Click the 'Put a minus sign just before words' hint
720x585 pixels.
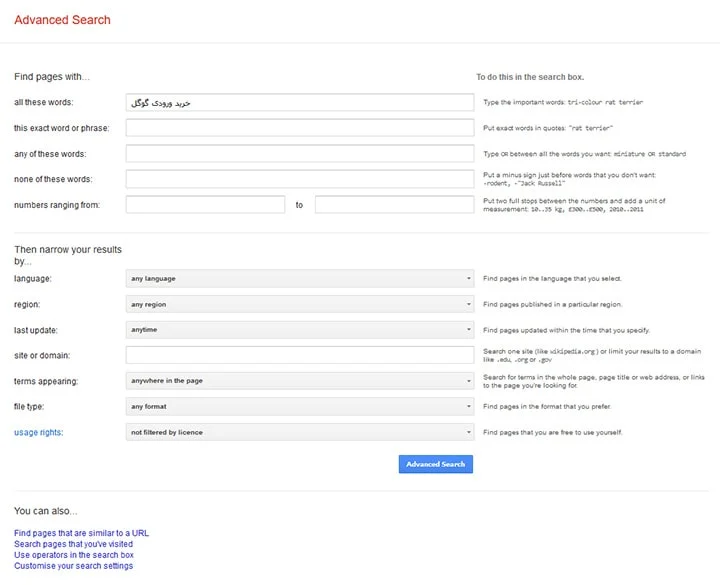click(x=569, y=179)
